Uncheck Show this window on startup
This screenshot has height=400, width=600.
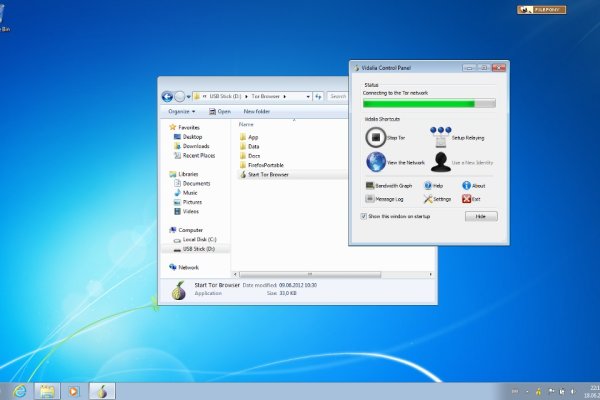[x=363, y=216]
